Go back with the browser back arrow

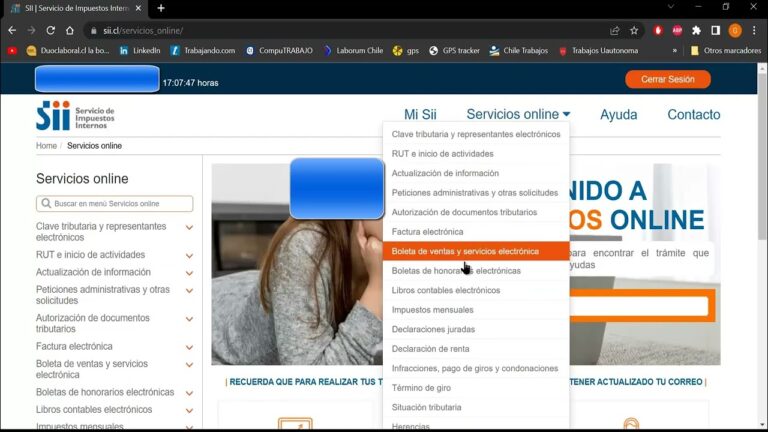click(x=12, y=30)
